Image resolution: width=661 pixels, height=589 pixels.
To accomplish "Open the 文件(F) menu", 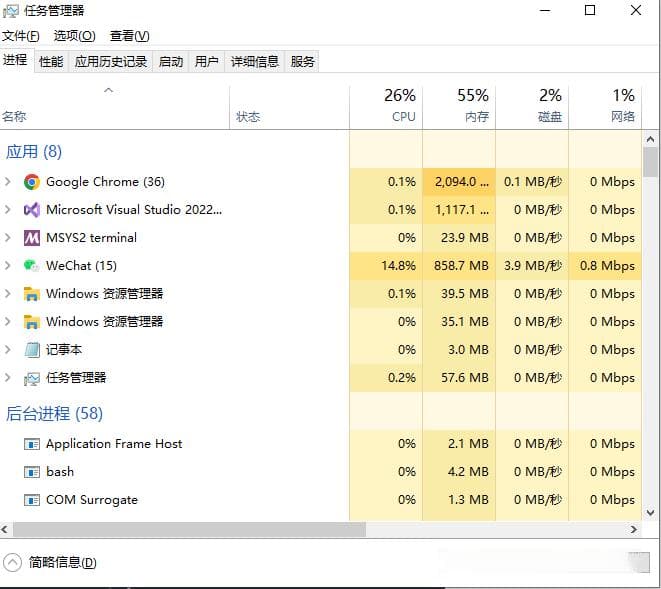I will click(x=21, y=36).
